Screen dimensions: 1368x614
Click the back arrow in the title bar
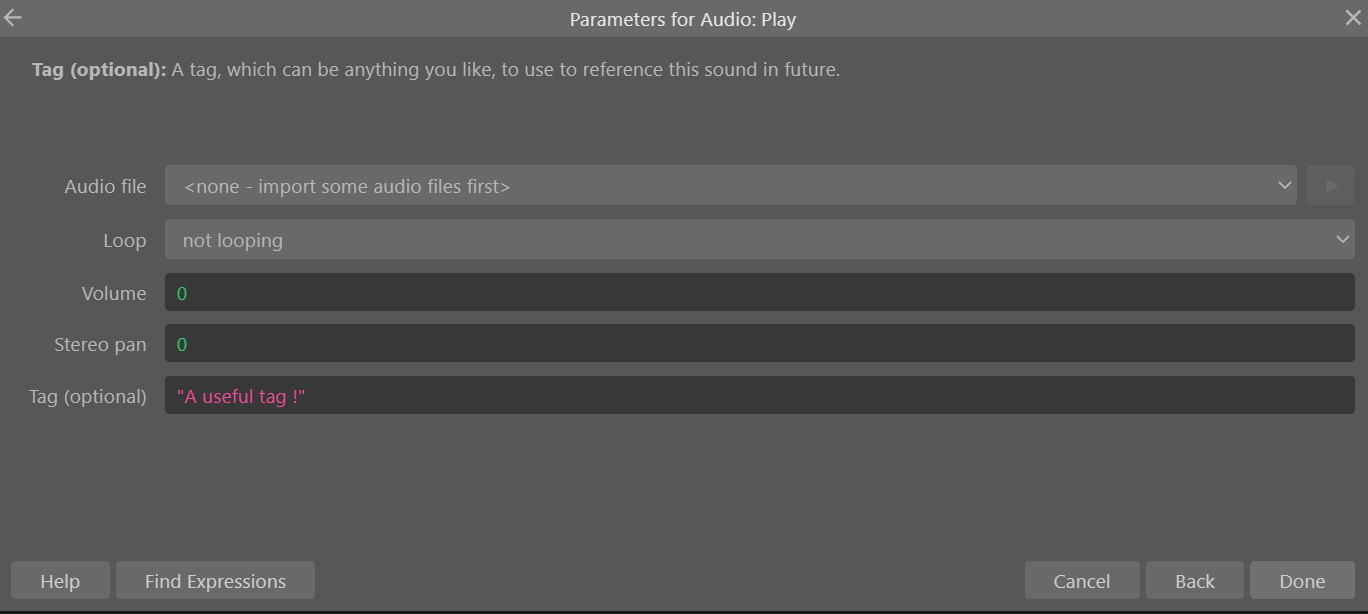(x=13, y=18)
